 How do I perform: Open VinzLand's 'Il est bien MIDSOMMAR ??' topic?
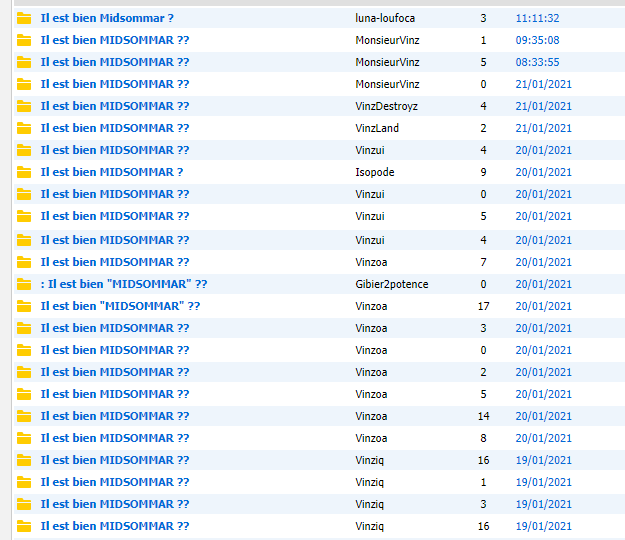115,128
